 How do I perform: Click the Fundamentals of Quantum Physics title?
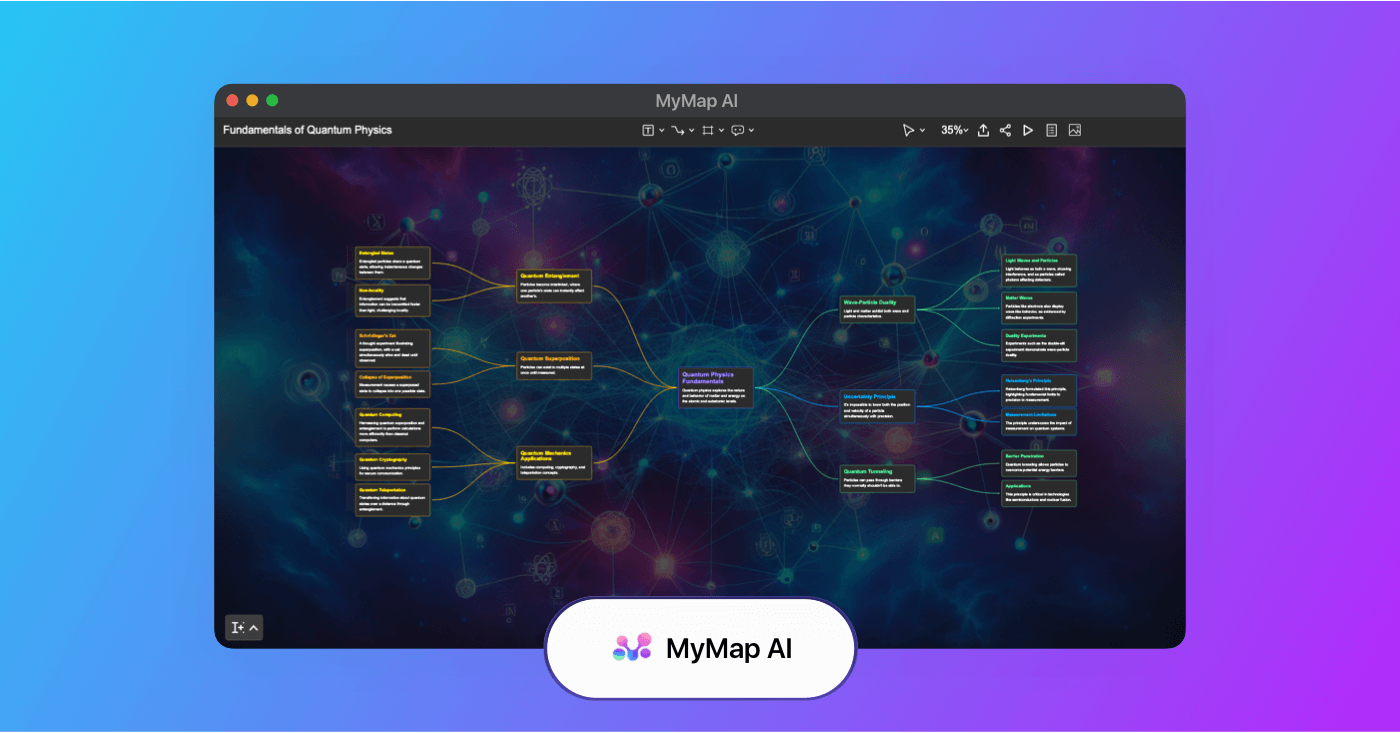307,130
